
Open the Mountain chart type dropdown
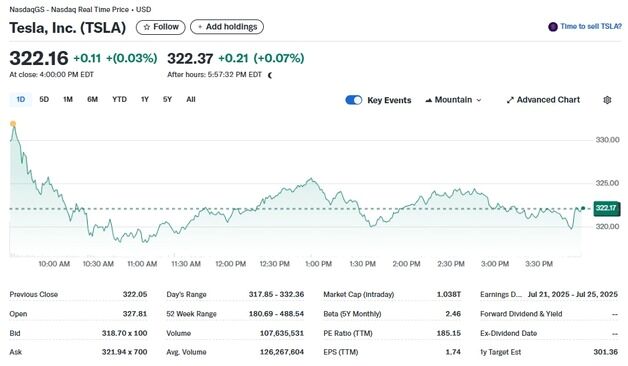click(453, 100)
